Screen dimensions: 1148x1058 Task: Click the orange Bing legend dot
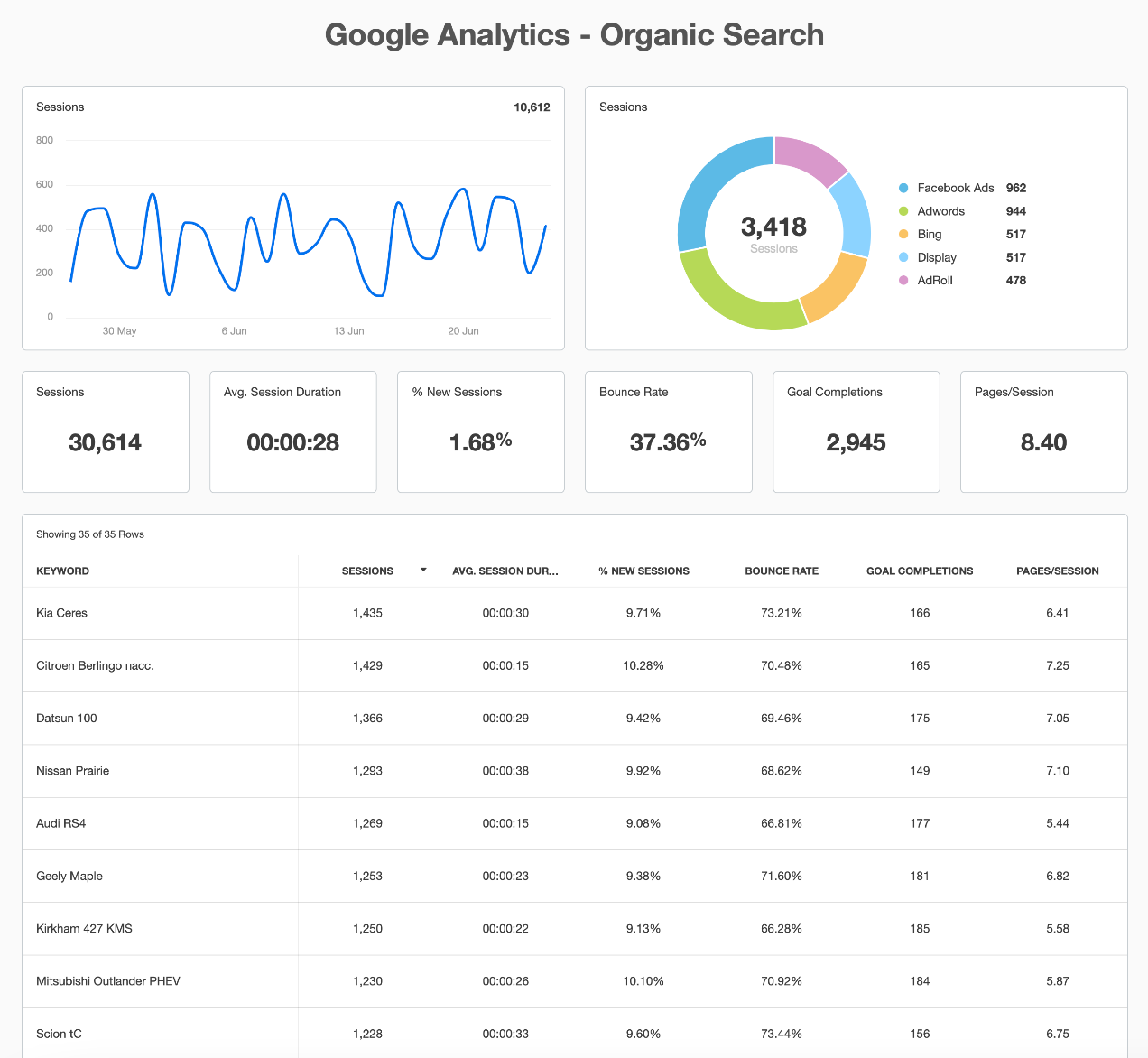903,235
